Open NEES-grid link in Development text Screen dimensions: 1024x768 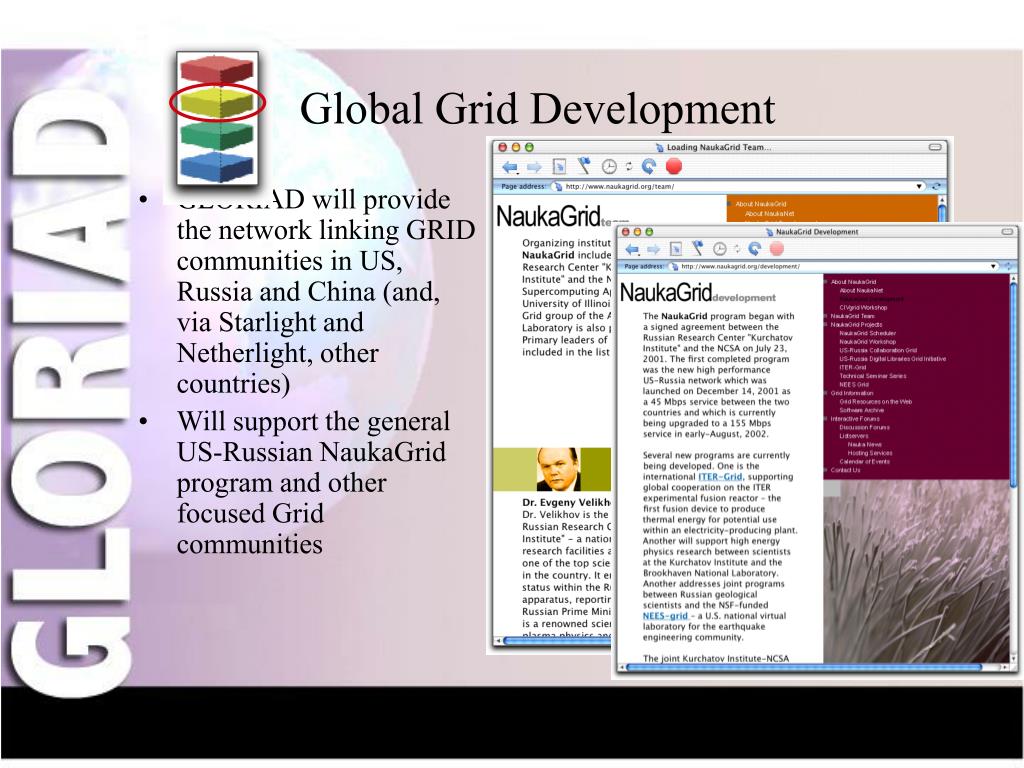click(x=665, y=616)
